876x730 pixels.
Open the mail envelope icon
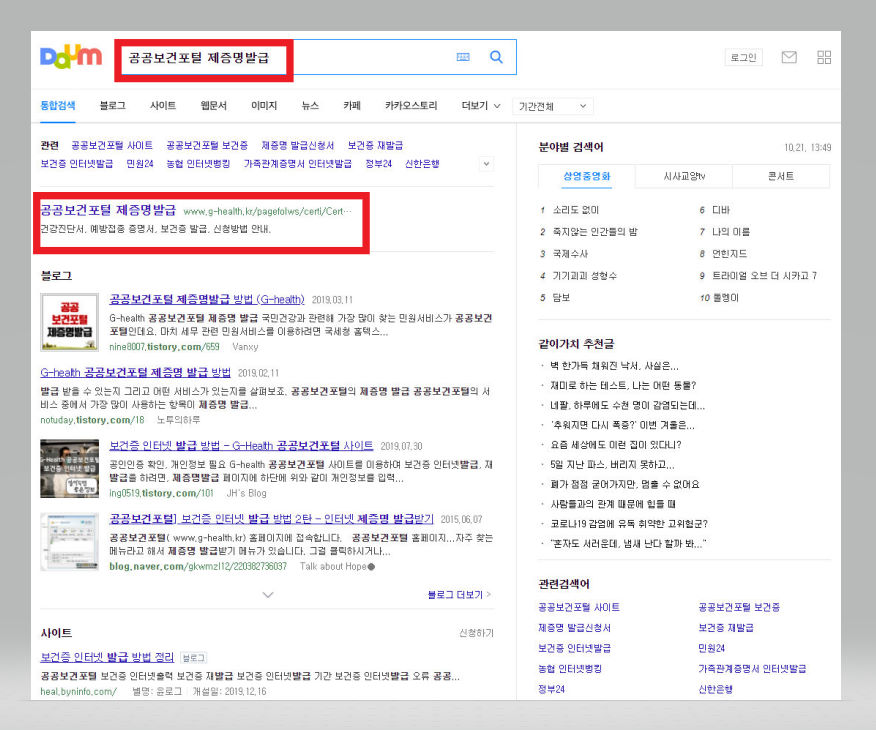[x=789, y=57]
